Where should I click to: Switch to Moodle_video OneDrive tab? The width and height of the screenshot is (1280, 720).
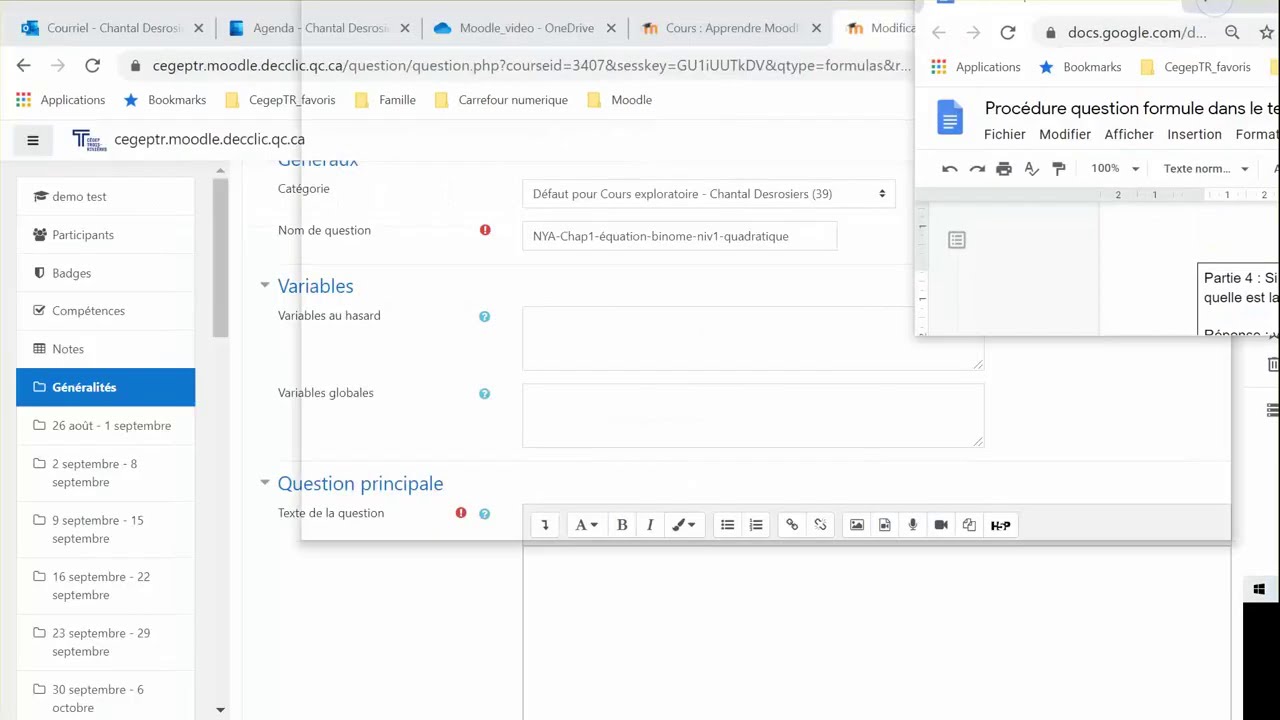pos(526,28)
